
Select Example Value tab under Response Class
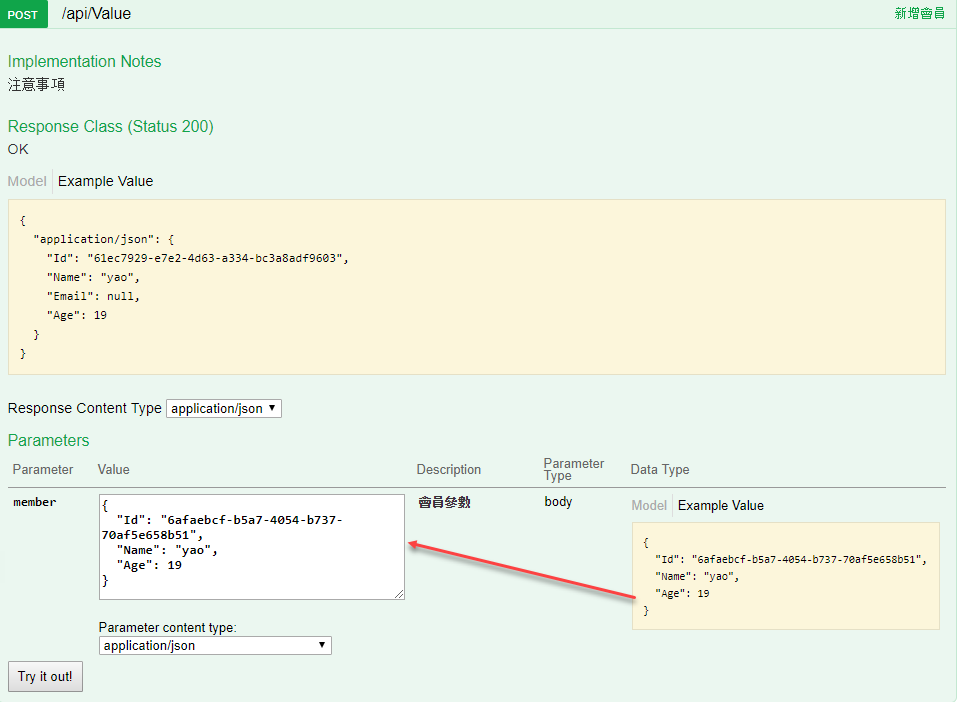pyautogui.click(x=105, y=181)
